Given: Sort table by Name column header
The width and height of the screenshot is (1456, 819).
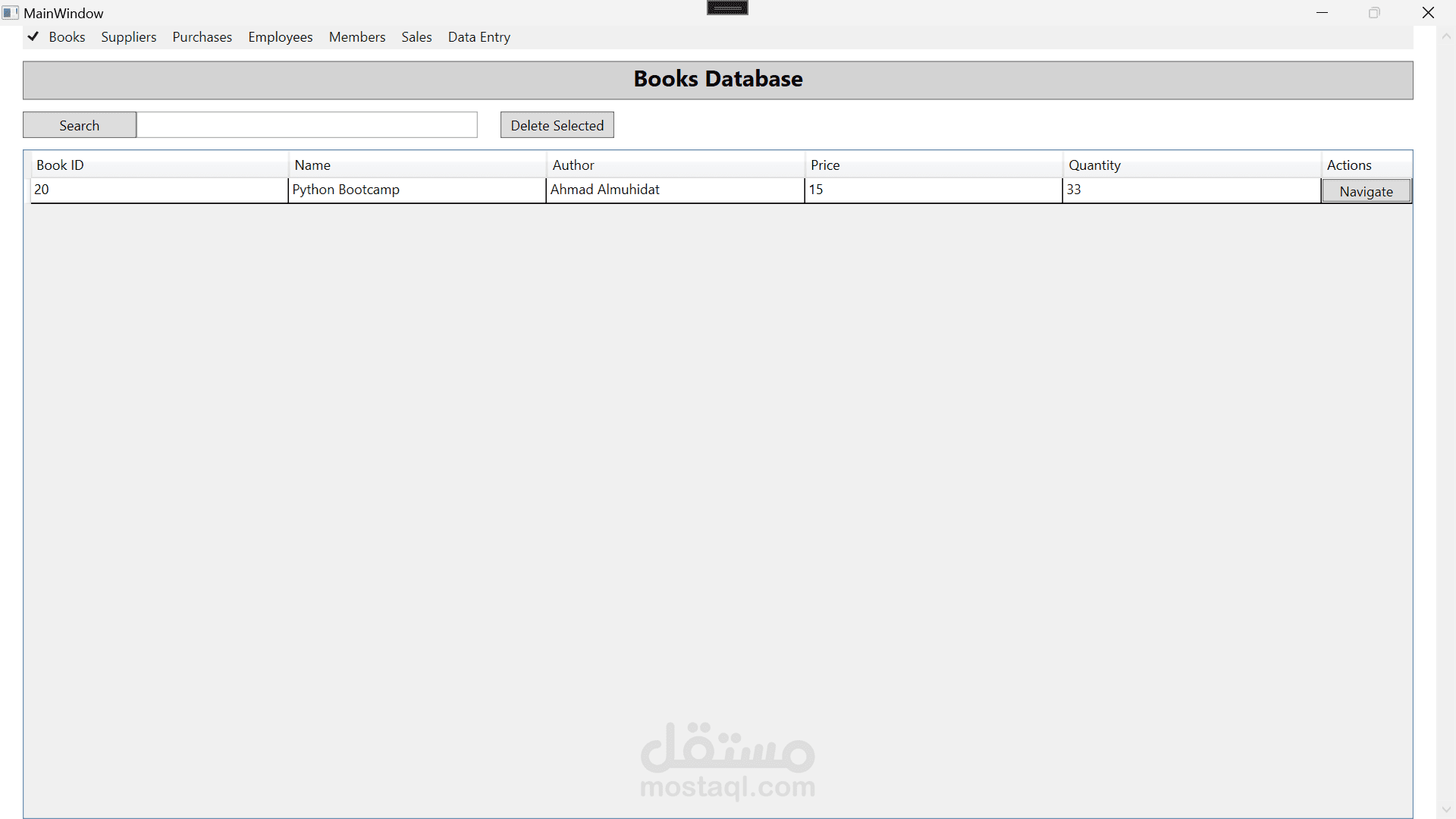Looking at the screenshot, I should point(417,165).
